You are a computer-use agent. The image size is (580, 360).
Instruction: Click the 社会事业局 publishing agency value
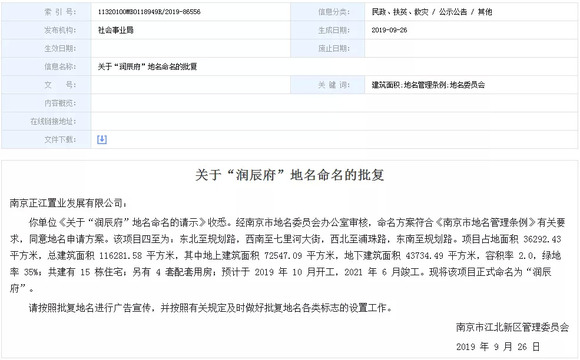(x=115, y=30)
